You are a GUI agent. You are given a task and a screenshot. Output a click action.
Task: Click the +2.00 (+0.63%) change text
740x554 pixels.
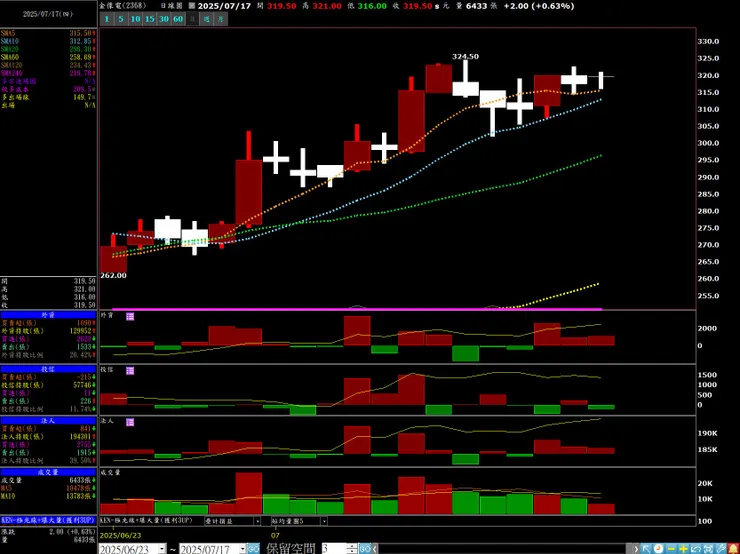click(x=539, y=6)
